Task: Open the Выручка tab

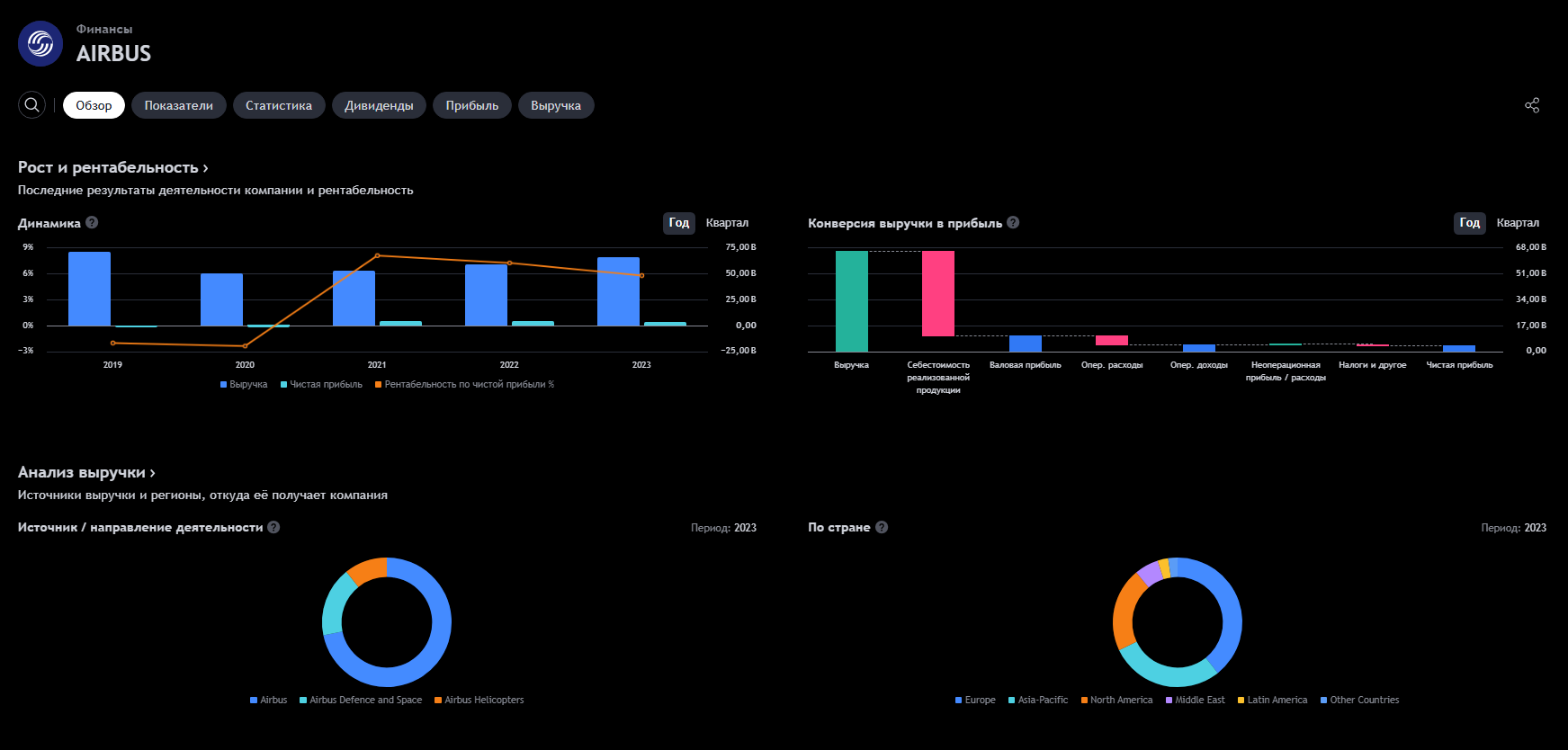Action: (556, 105)
